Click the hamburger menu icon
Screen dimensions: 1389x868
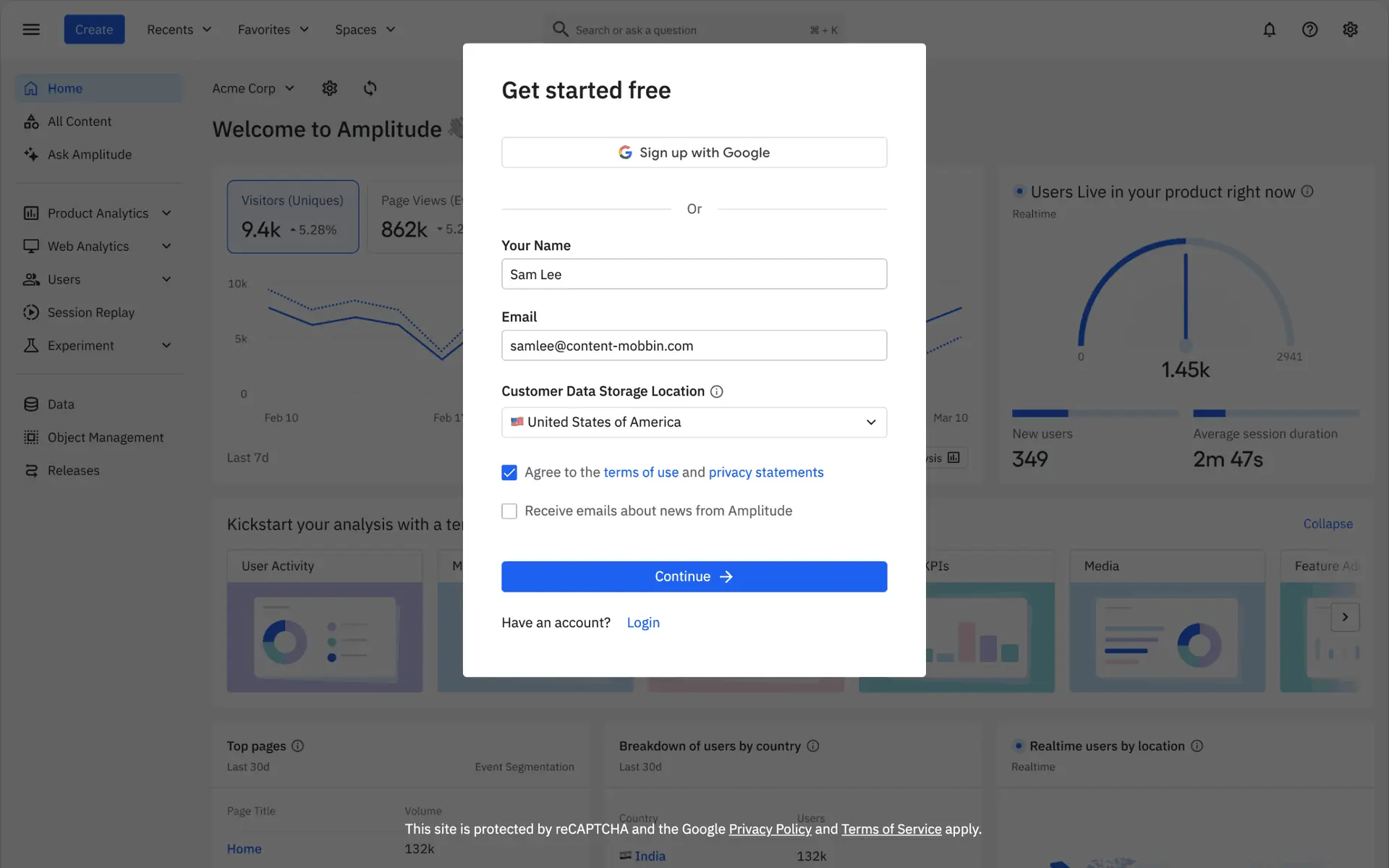(31, 30)
